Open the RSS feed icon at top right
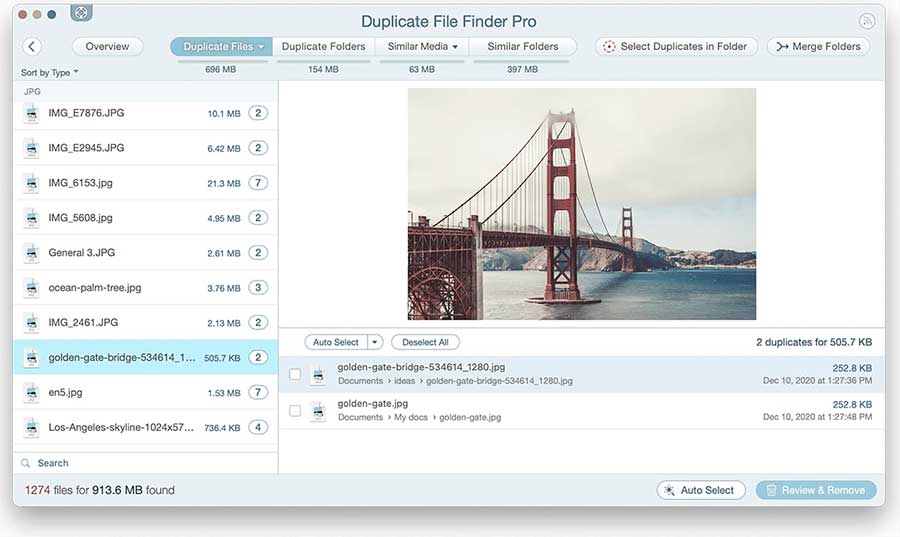 [x=866, y=20]
